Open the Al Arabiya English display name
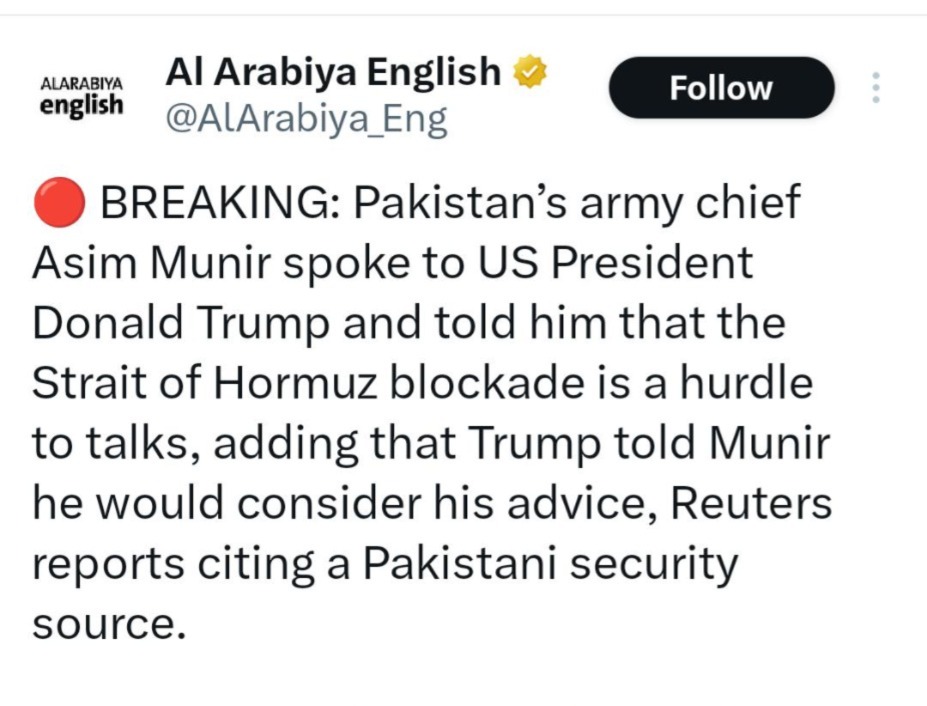This screenshot has height=706, width=927. 332,72
